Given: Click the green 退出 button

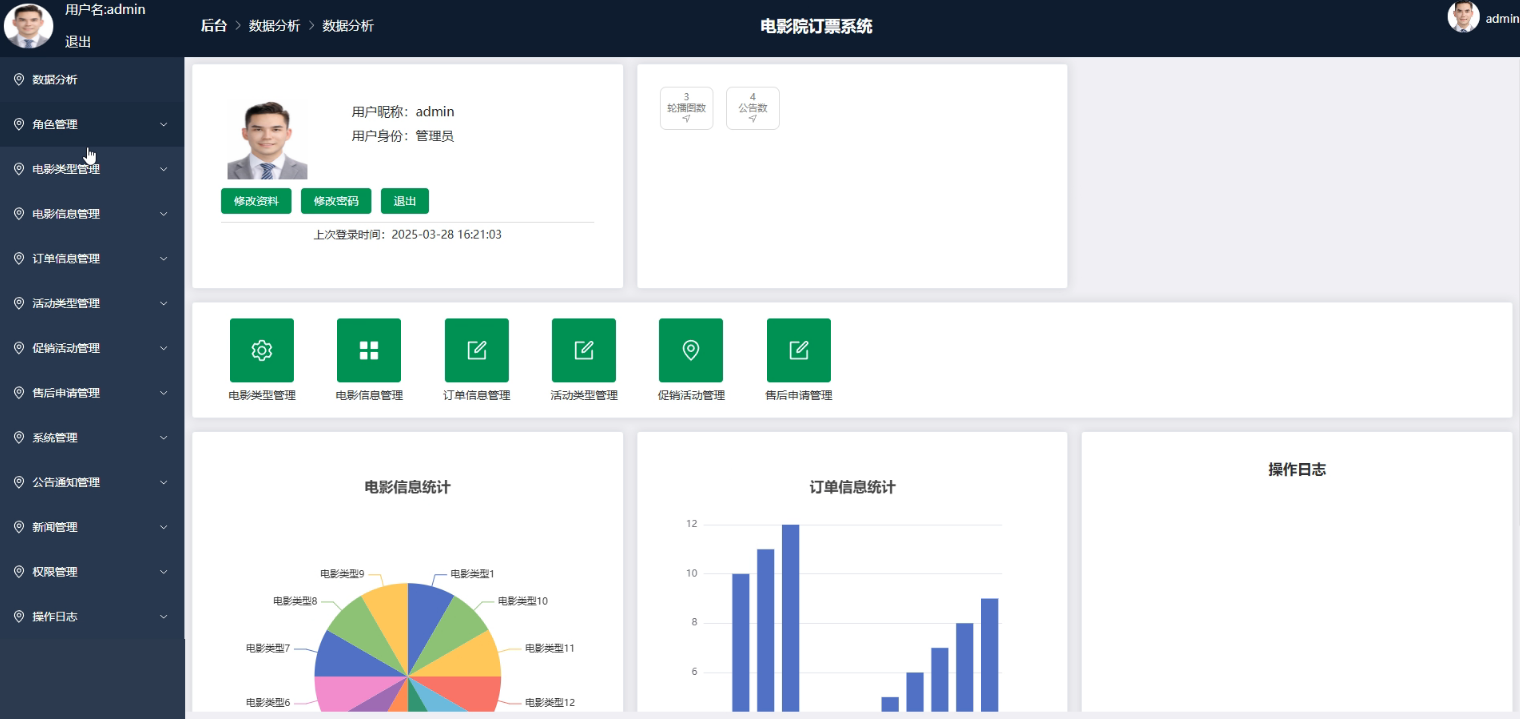Looking at the screenshot, I should click(405, 201).
